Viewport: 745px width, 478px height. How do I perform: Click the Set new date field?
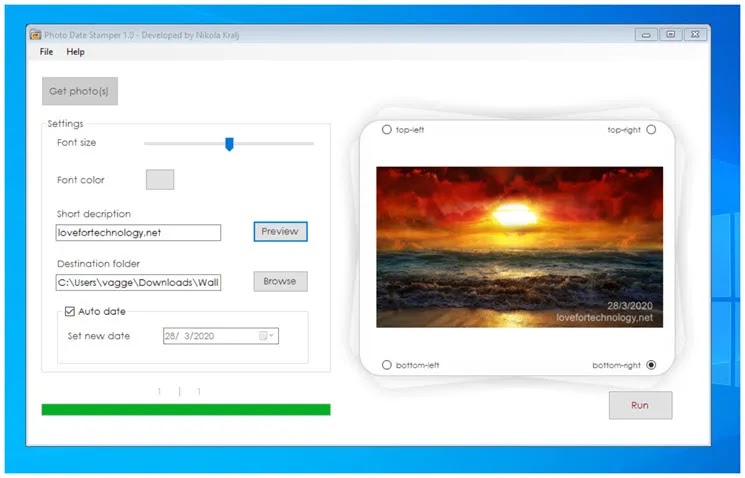(221, 336)
